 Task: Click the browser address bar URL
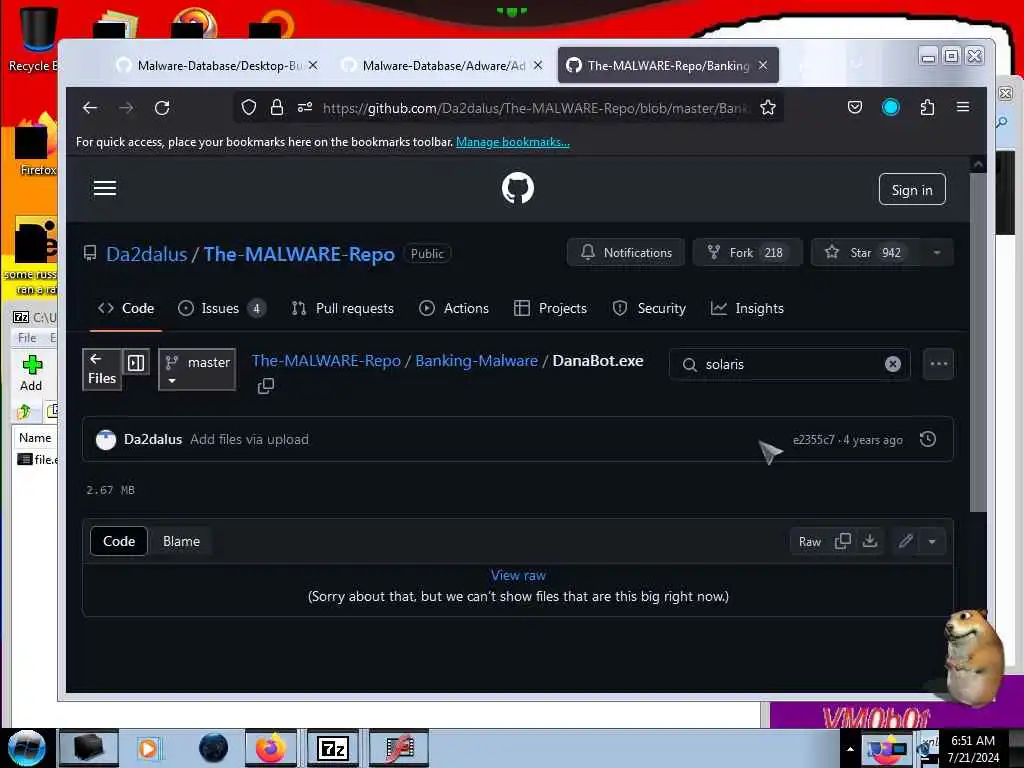click(x=536, y=108)
